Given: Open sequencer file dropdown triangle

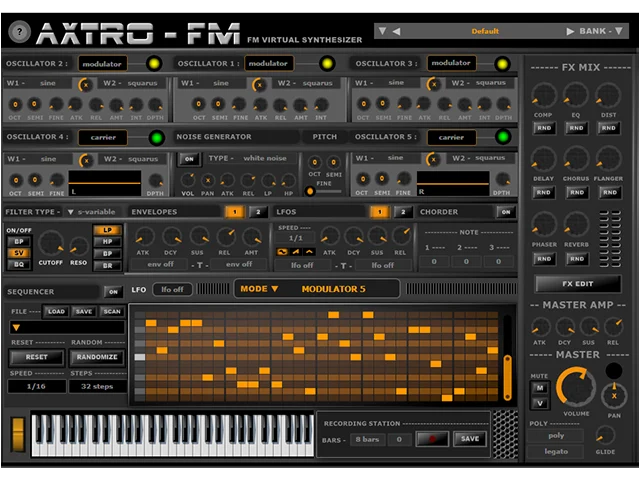Looking at the screenshot, I should (x=16, y=328).
